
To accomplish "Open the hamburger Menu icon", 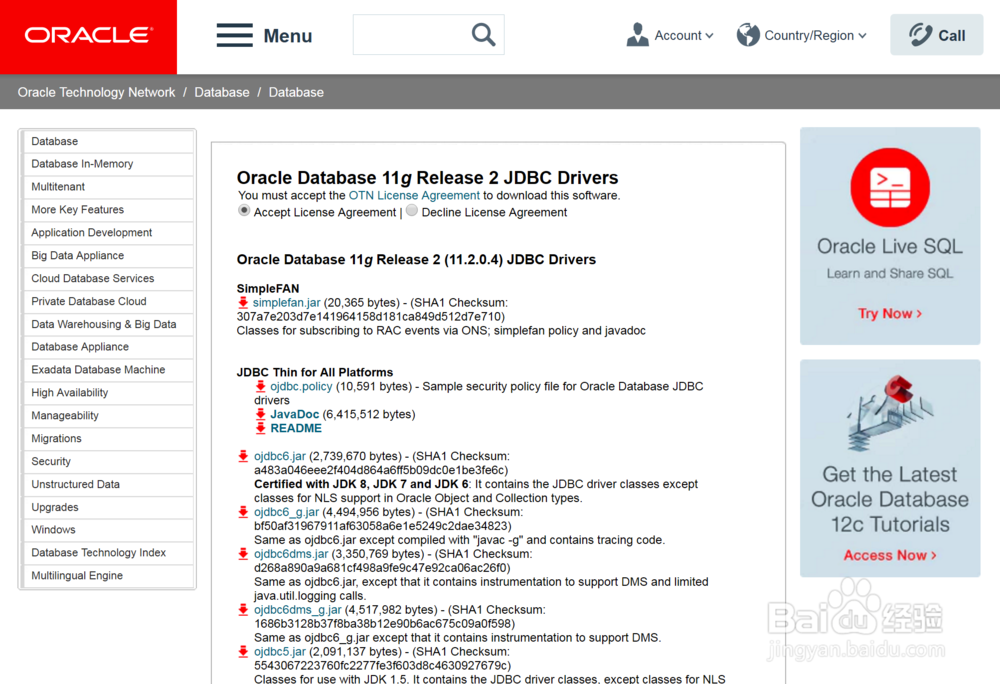I will pos(234,35).
